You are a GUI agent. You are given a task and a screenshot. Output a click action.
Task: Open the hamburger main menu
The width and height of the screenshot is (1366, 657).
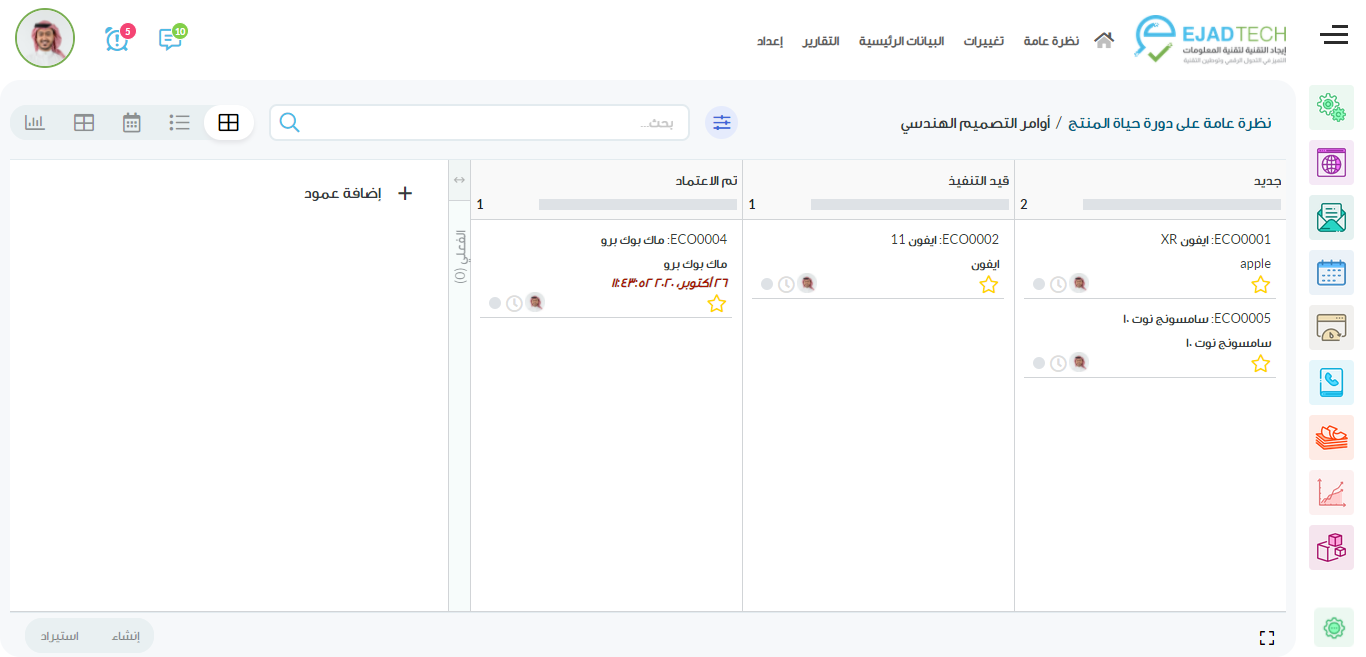tap(1334, 36)
